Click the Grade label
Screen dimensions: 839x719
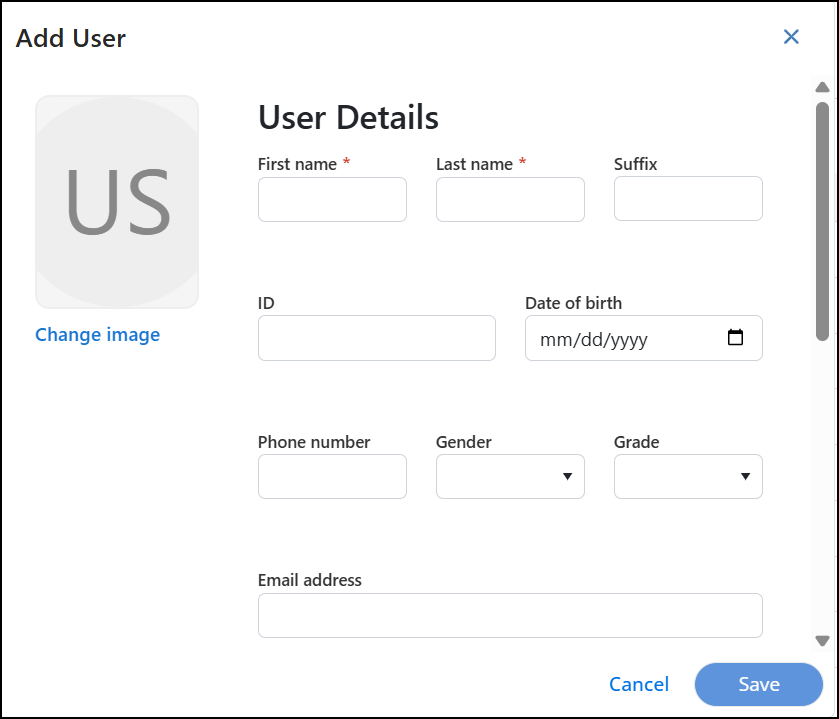(x=637, y=442)
